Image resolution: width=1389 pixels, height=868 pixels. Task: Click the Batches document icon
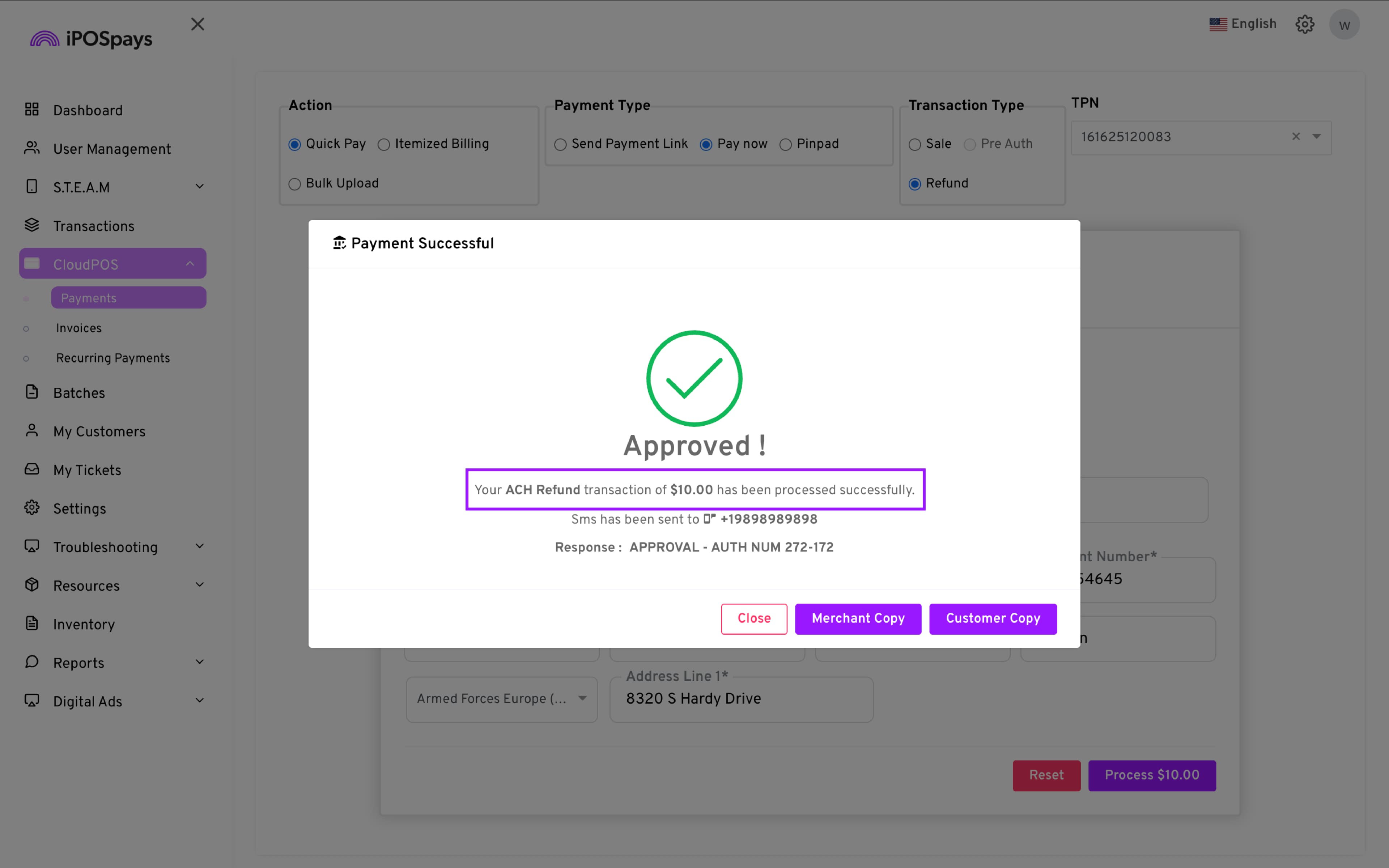[x=31, y=392]
